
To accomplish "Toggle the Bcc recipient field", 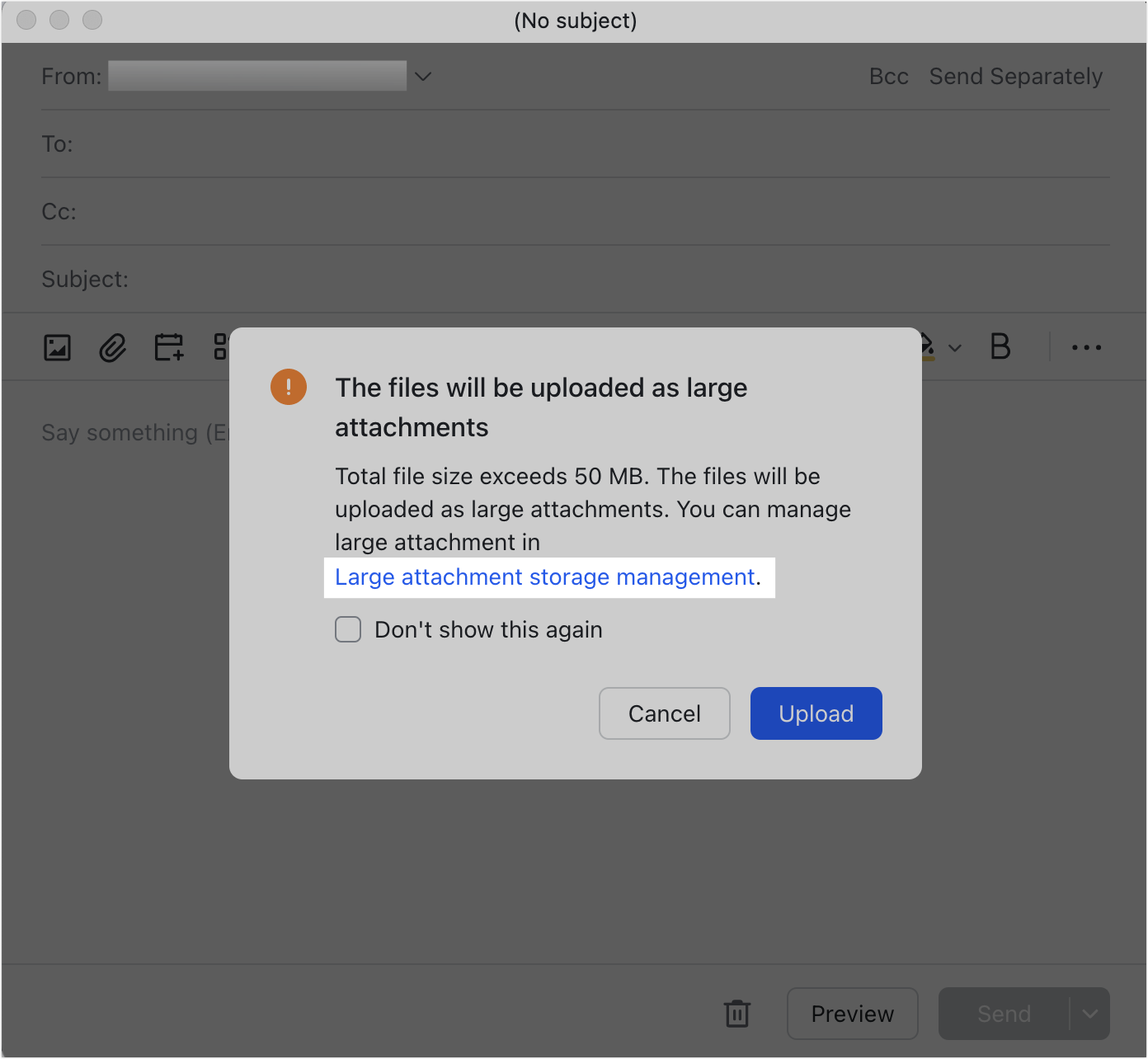I will click(x=888, y=76).
